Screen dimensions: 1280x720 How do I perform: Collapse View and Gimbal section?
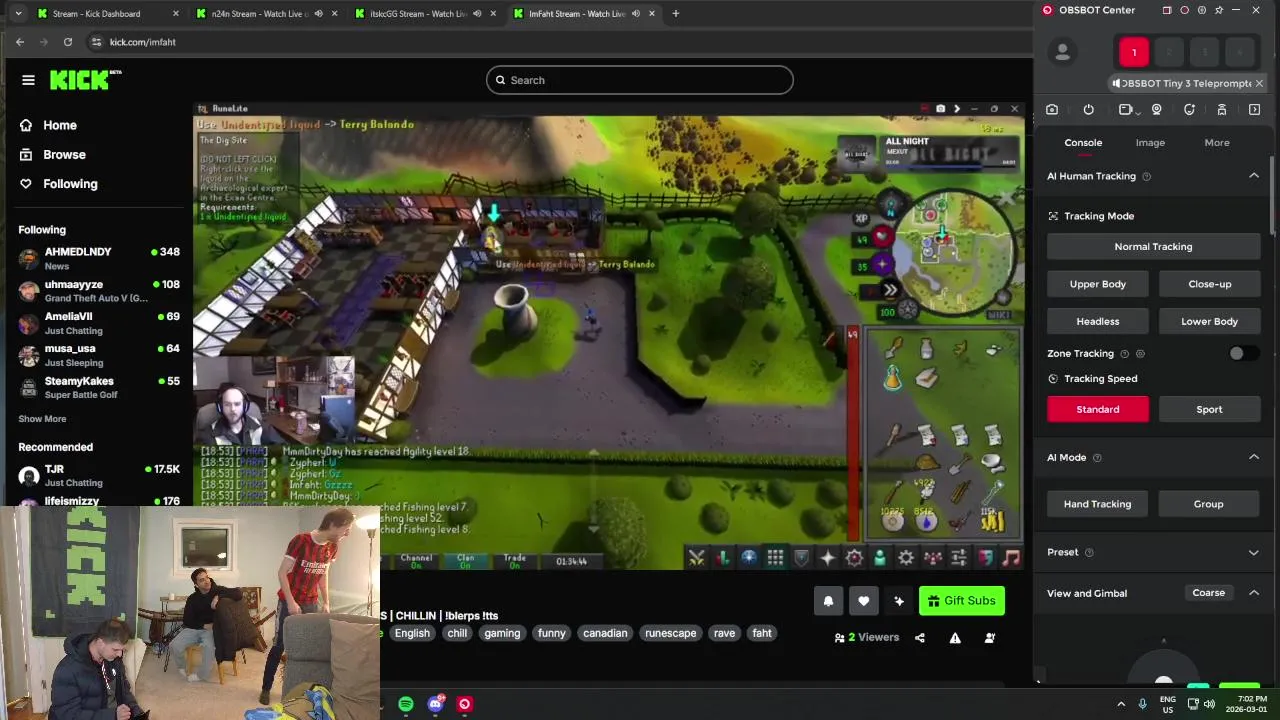click(x=1254, y=593)
